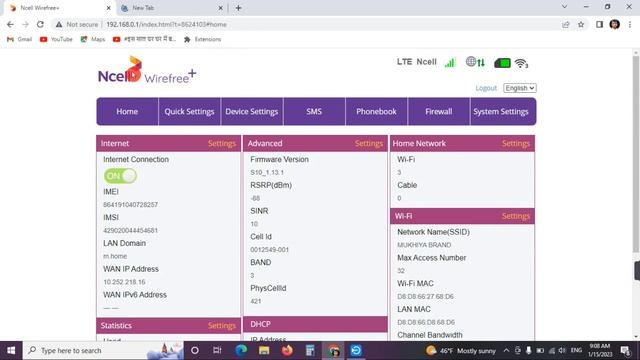Image resolution: width=640 pixels, height=360 pixels.
Task: Open Settings in the Statistics panel
Action: (222, 326)
